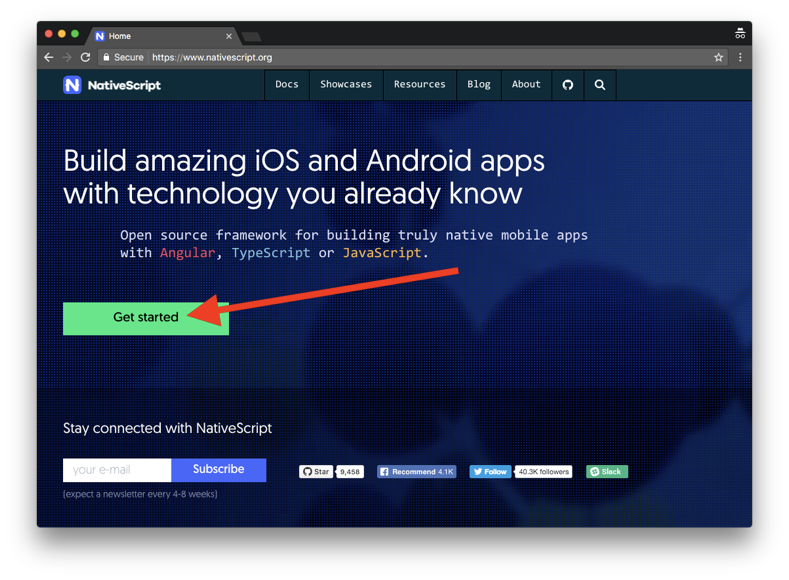Screen dimensions: 789x580
Task: Click the GitHub Star button
Action: pyautogui.click(x=316, y=471)
